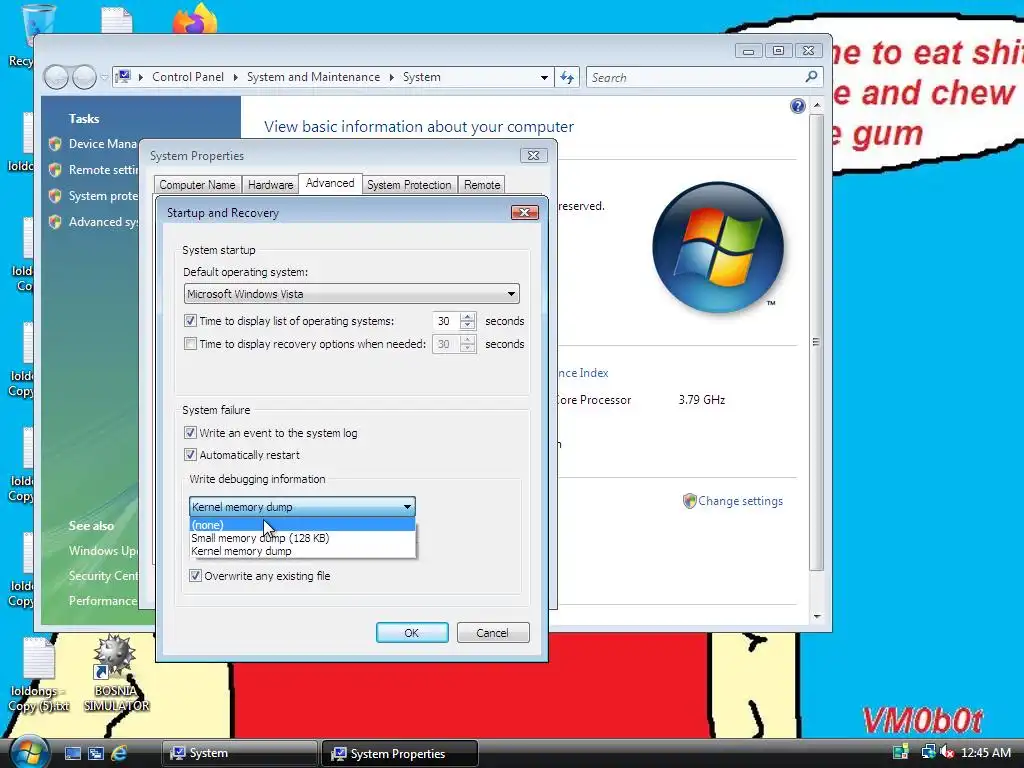Open System protection task link
This screenshot has height=768, width=1024.
103,196
